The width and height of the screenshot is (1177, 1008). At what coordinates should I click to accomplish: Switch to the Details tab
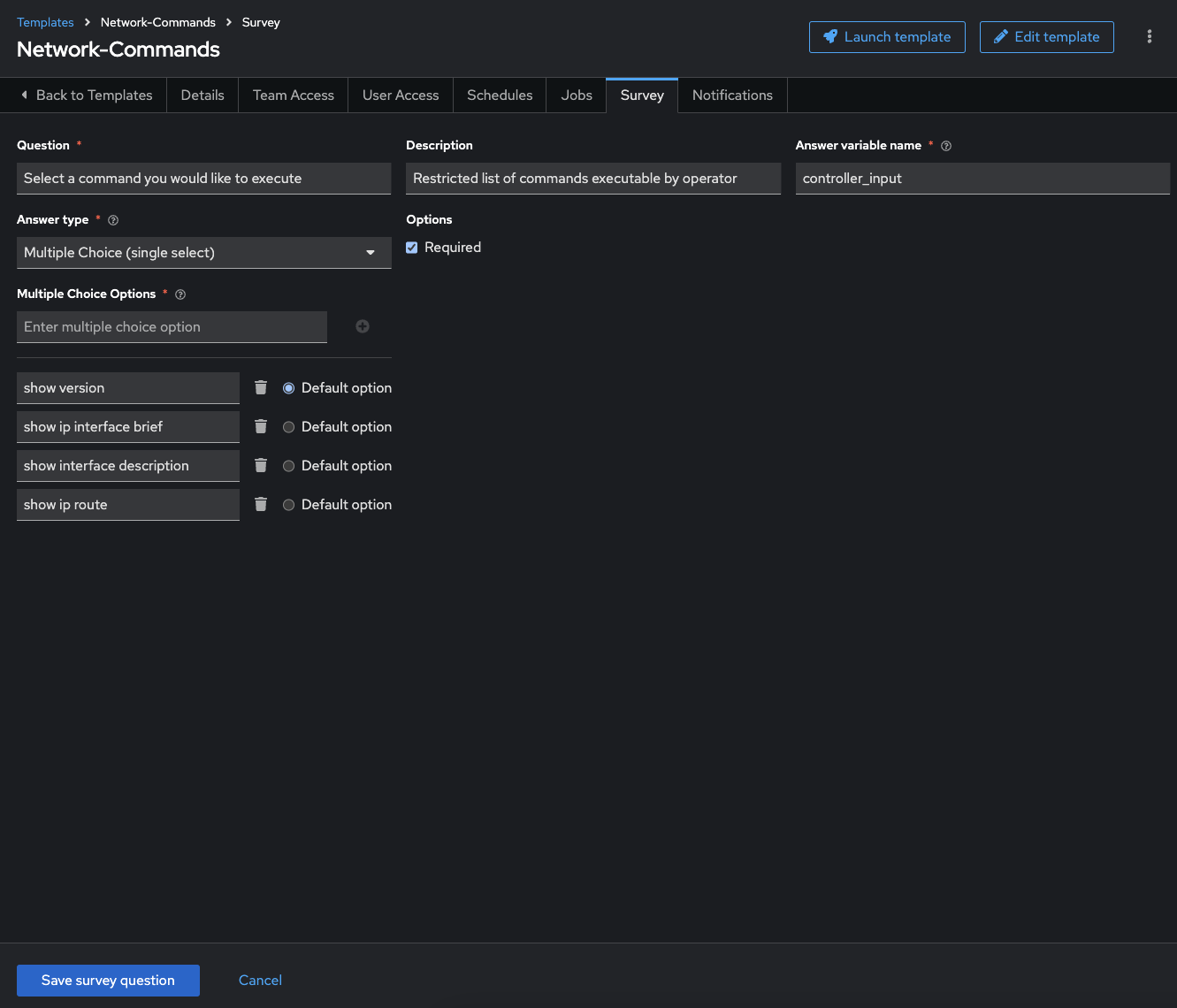point(203,95)
